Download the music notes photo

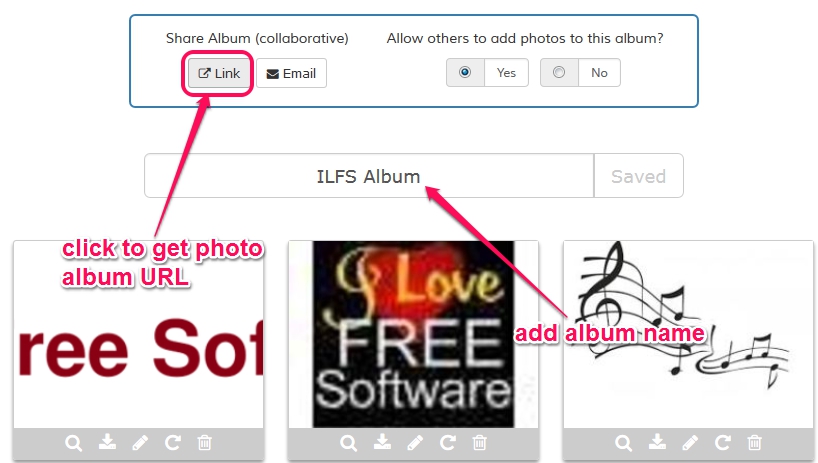coord(657,442)
